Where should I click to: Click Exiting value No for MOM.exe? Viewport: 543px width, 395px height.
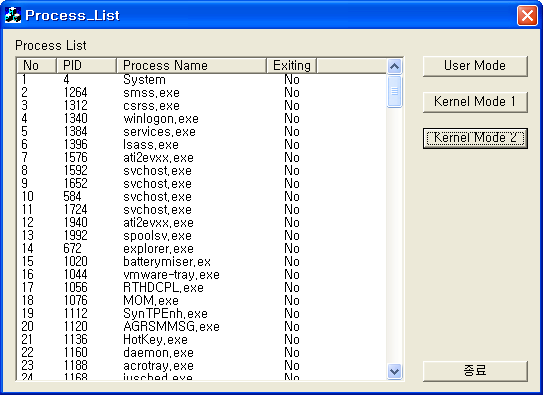[x=292, y=300]
